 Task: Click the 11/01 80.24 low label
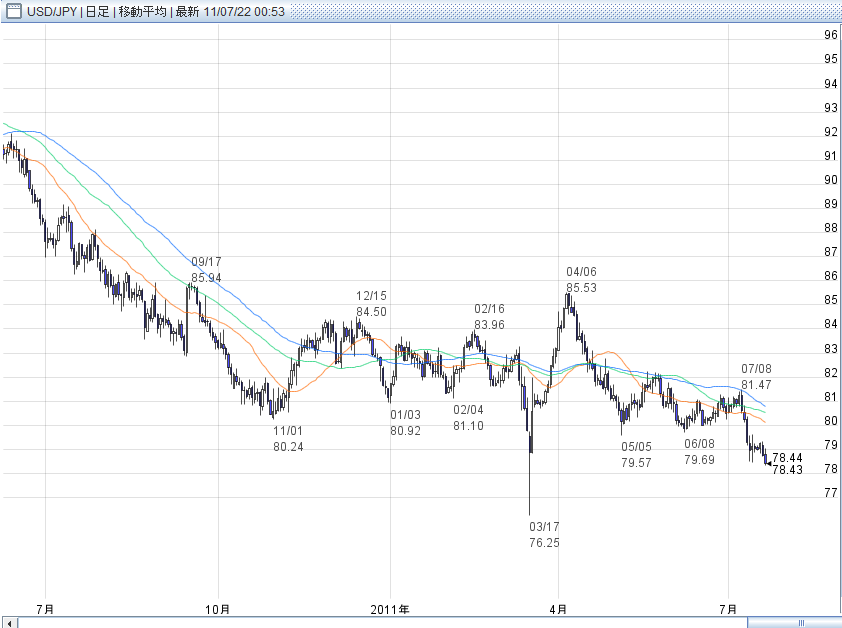[288, 438]
